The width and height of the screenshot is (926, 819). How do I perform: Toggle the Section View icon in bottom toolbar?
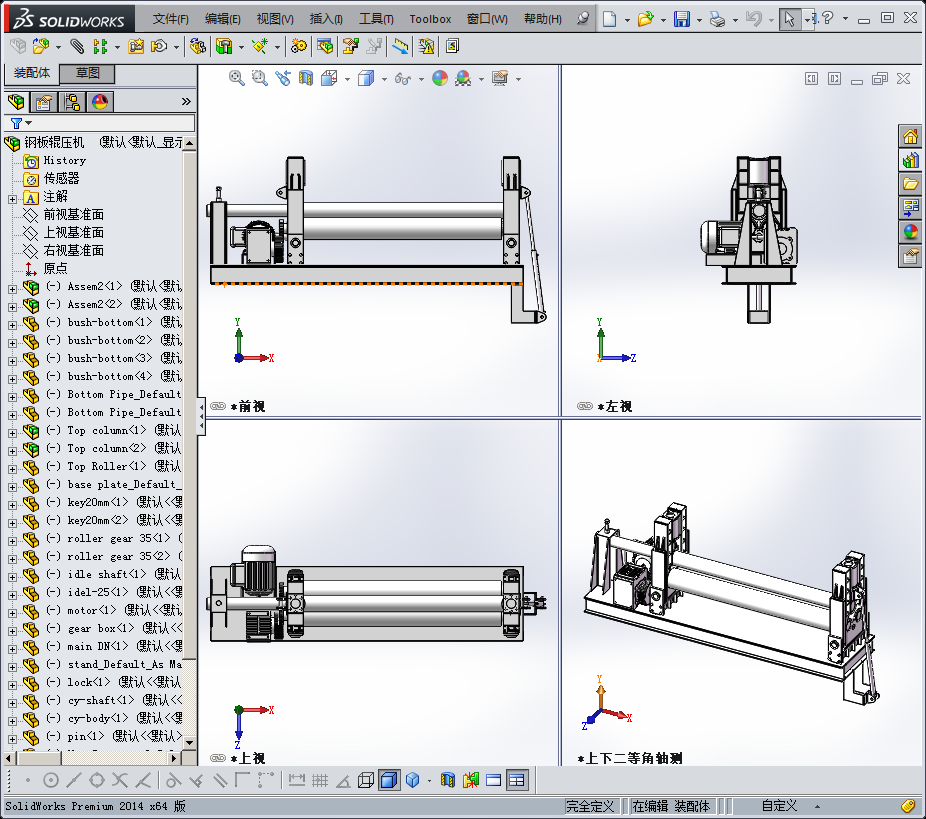(448, 780)
